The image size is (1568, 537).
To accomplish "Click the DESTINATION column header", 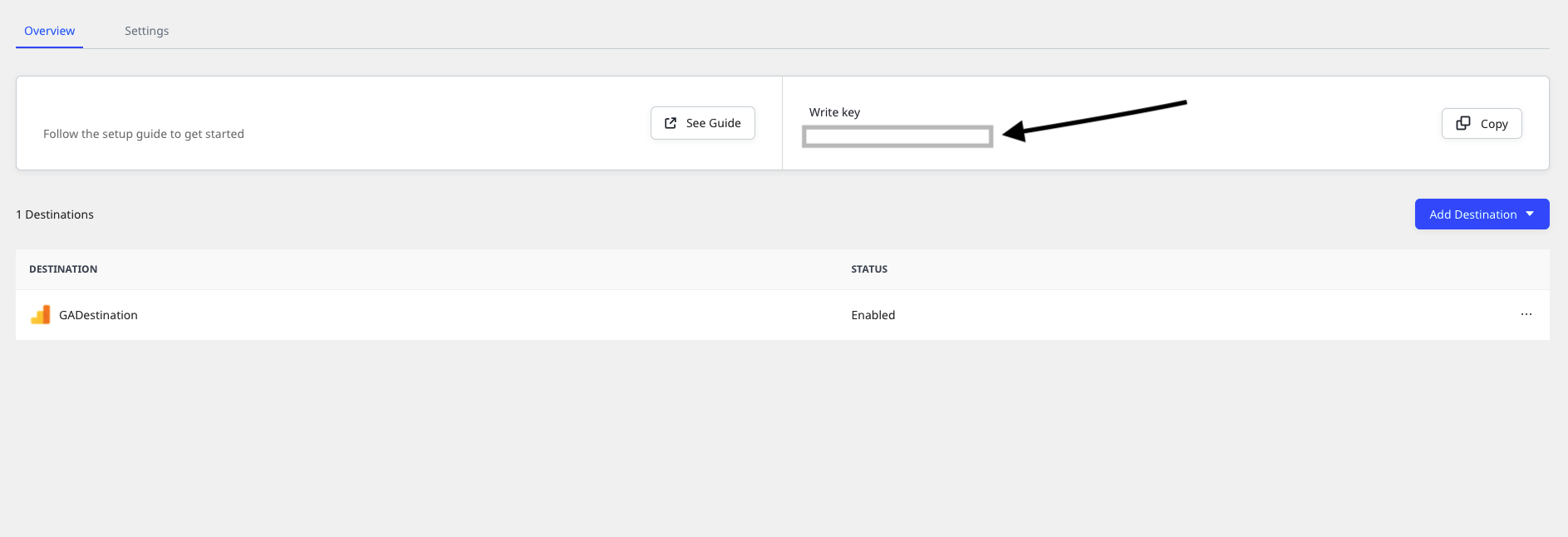I will (x=63, y=269).
